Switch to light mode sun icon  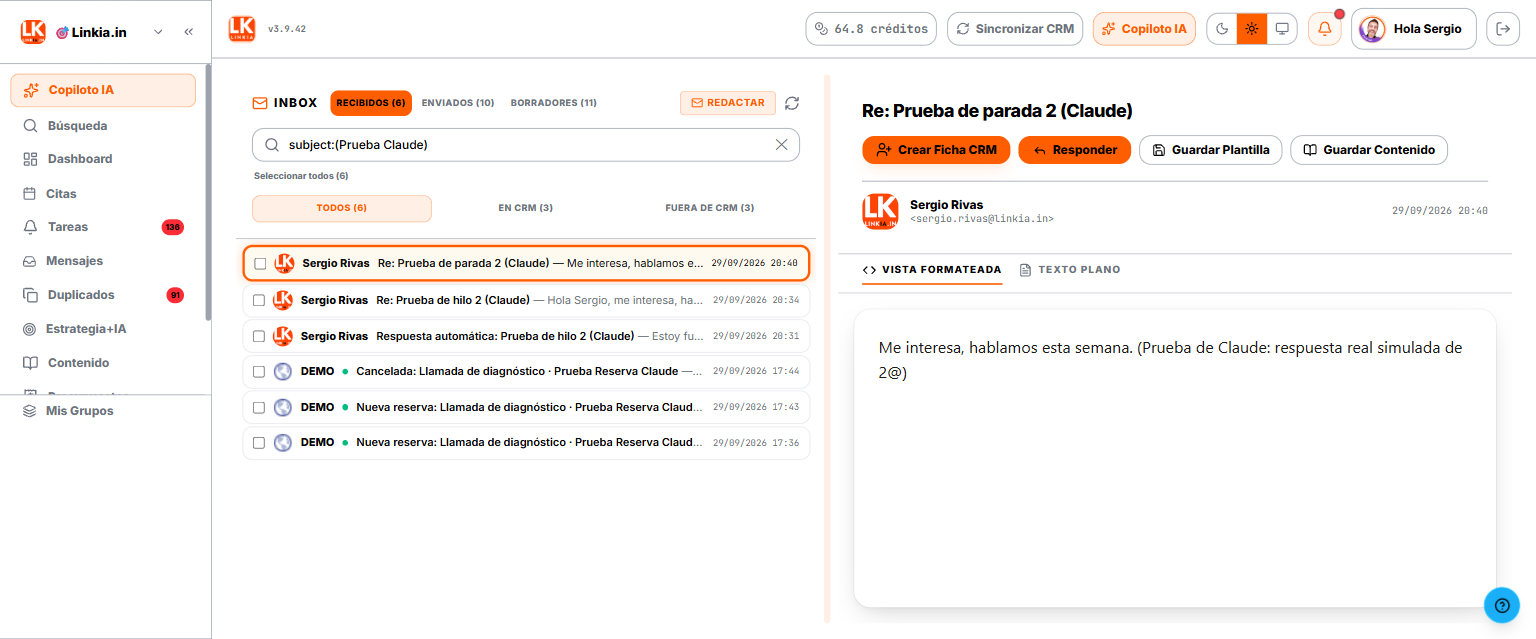(1252, 29)
